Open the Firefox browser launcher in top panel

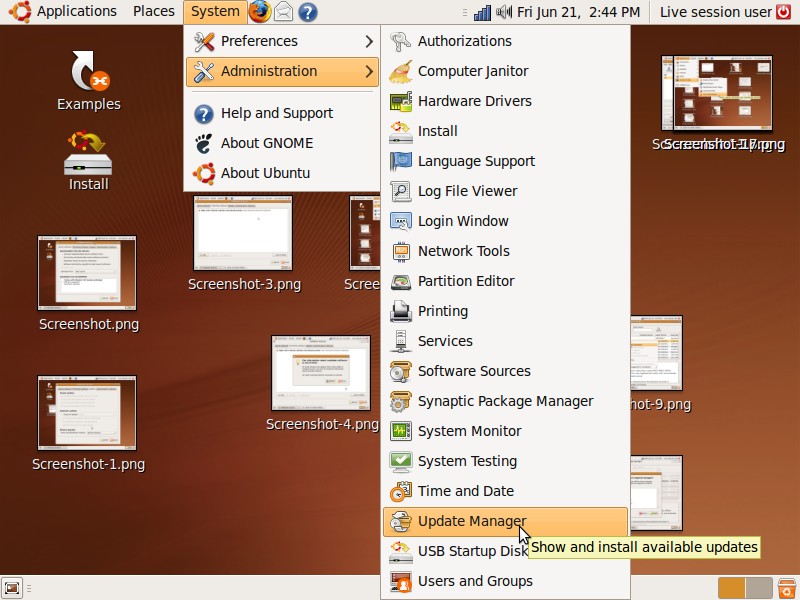[x=260, y=12]
